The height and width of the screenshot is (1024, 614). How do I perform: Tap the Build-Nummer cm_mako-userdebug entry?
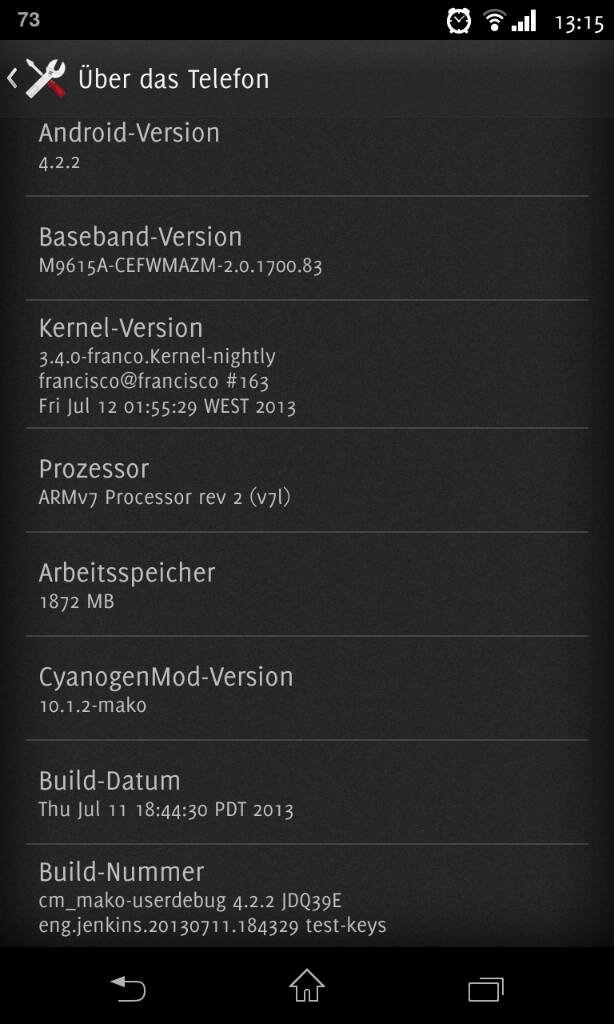307,895
